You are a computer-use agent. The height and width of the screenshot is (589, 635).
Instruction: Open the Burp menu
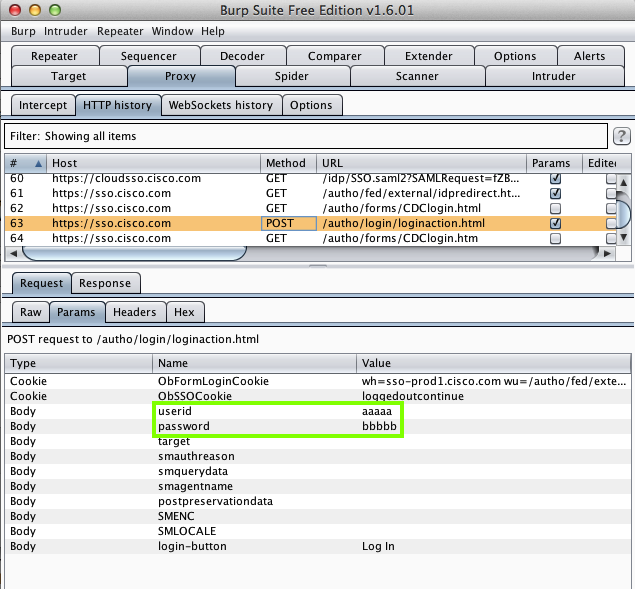[23, 31]
